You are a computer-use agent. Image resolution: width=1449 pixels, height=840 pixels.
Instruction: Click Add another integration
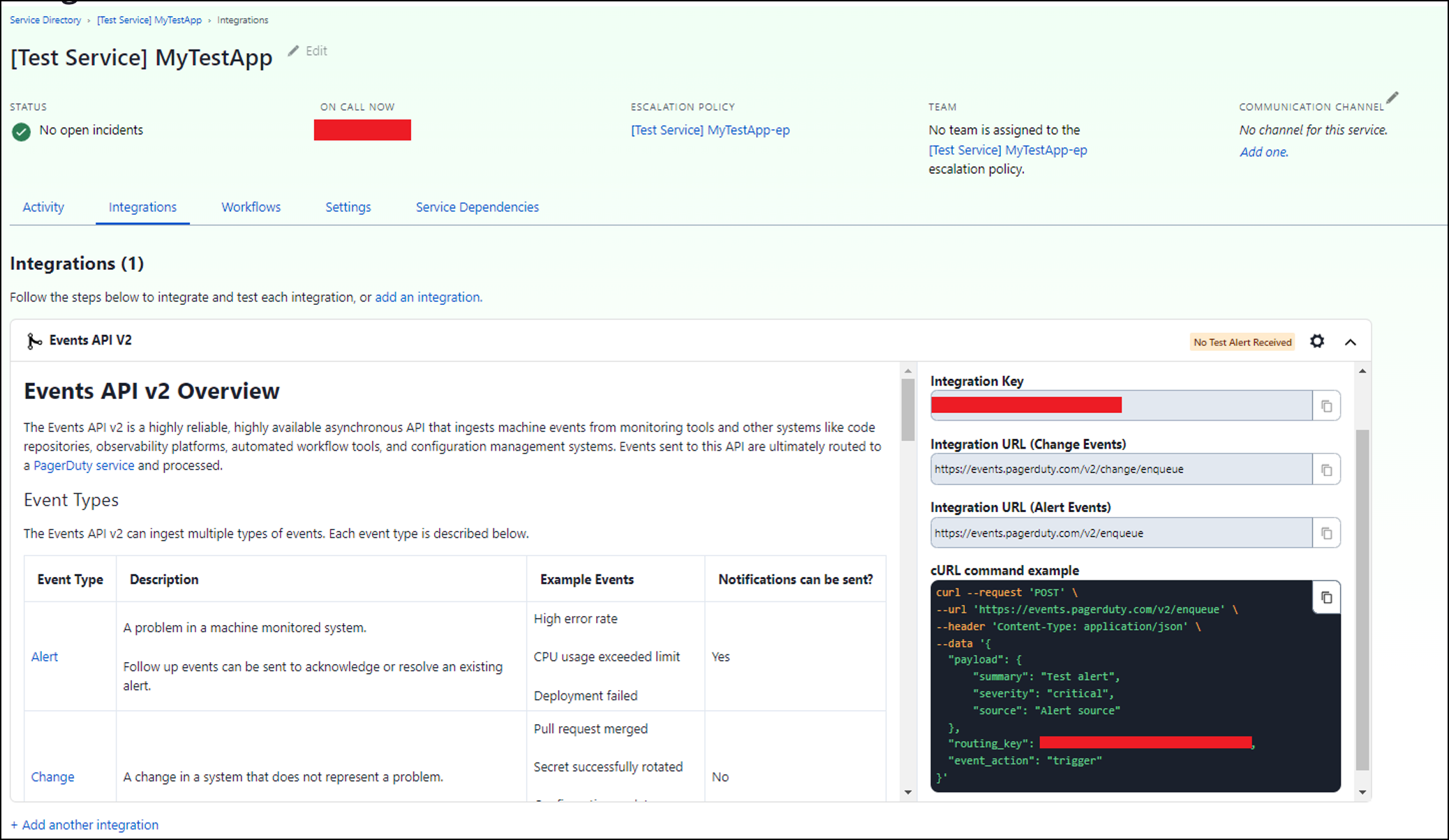click(85, 824)
